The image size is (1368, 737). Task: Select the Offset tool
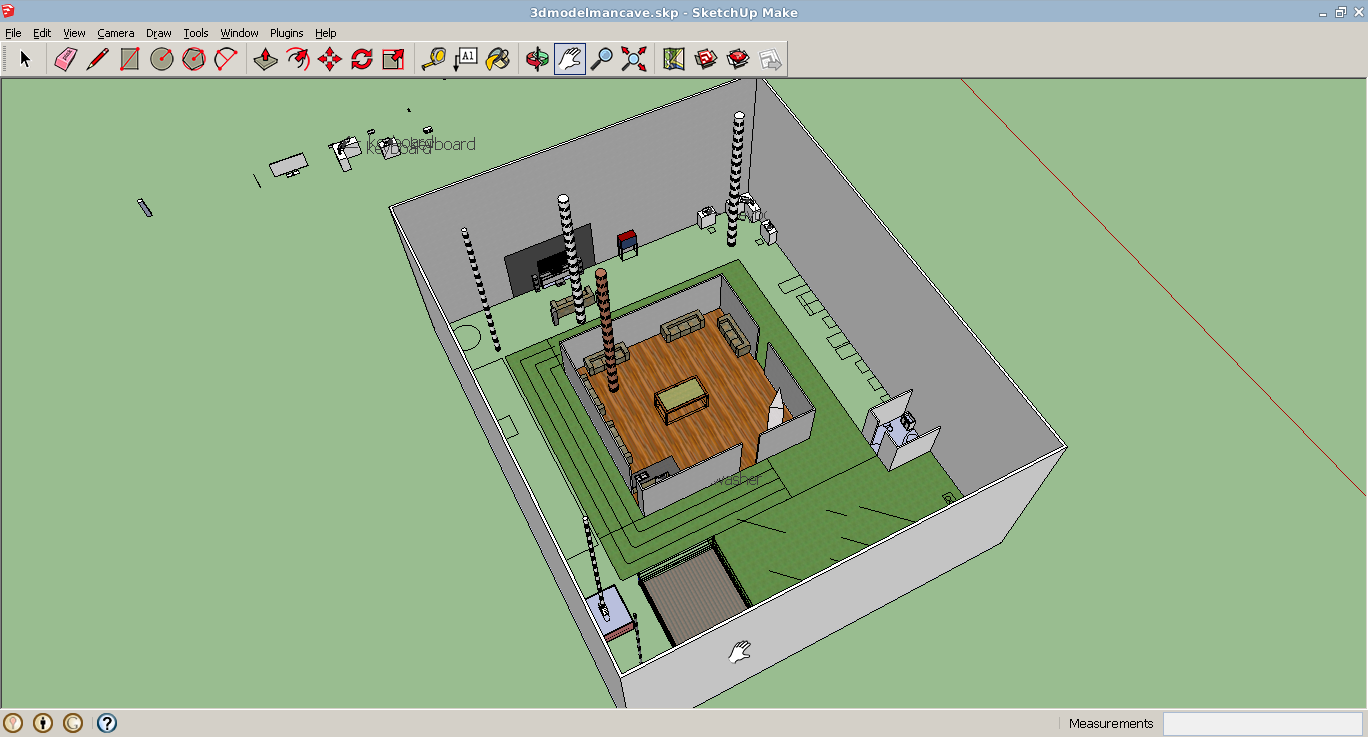tap(297, 59)
